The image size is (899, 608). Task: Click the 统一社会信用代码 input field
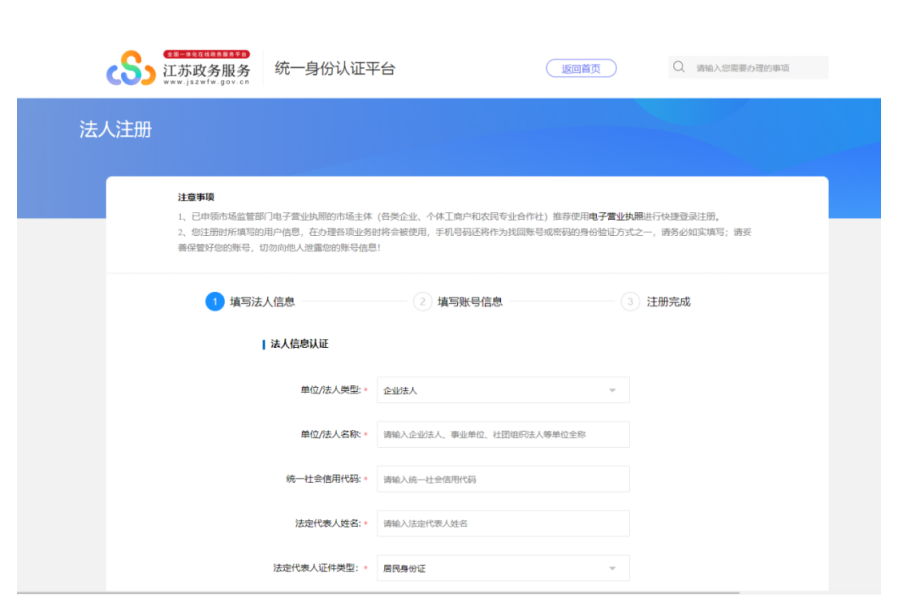click(502, 479)
